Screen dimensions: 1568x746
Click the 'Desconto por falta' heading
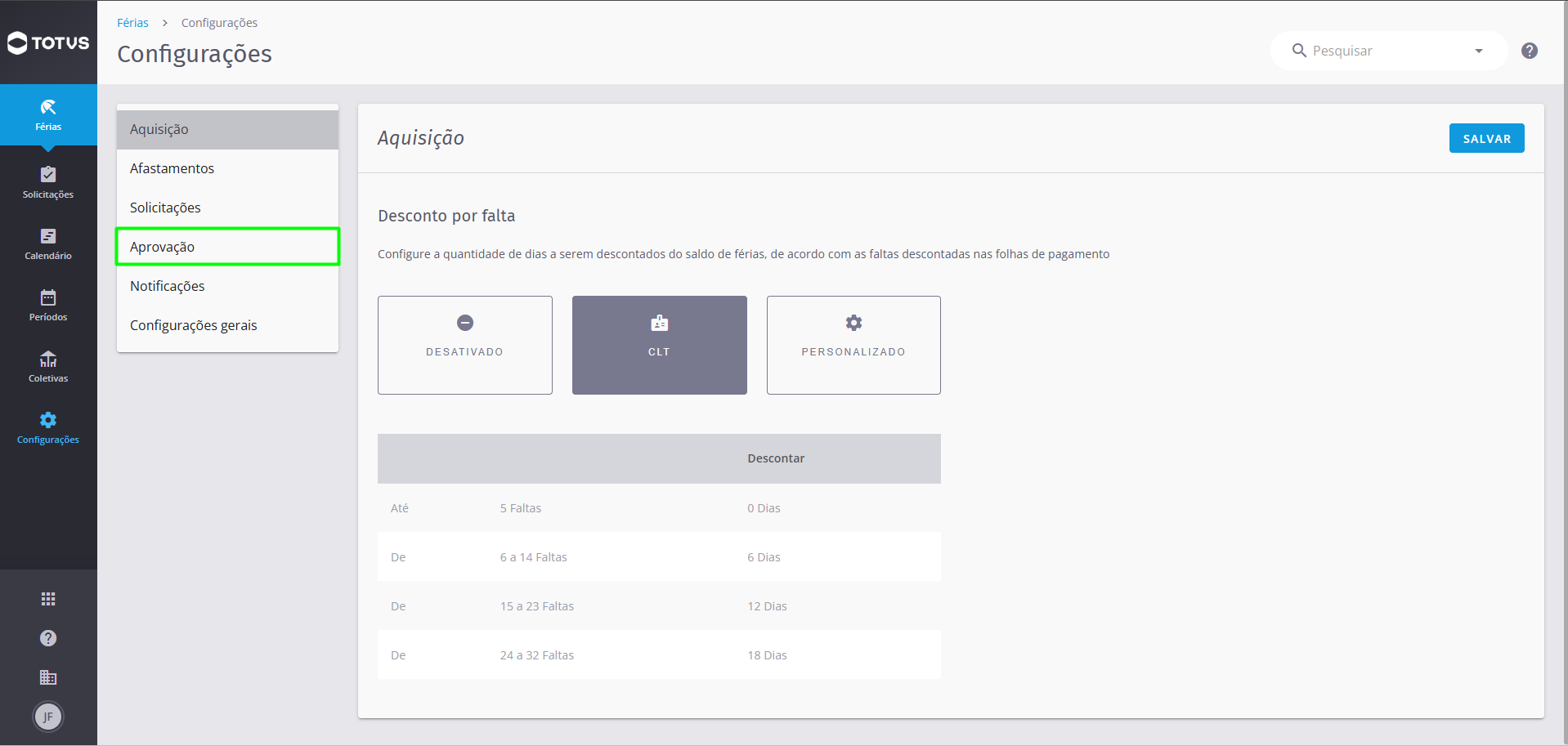(446, 216)
